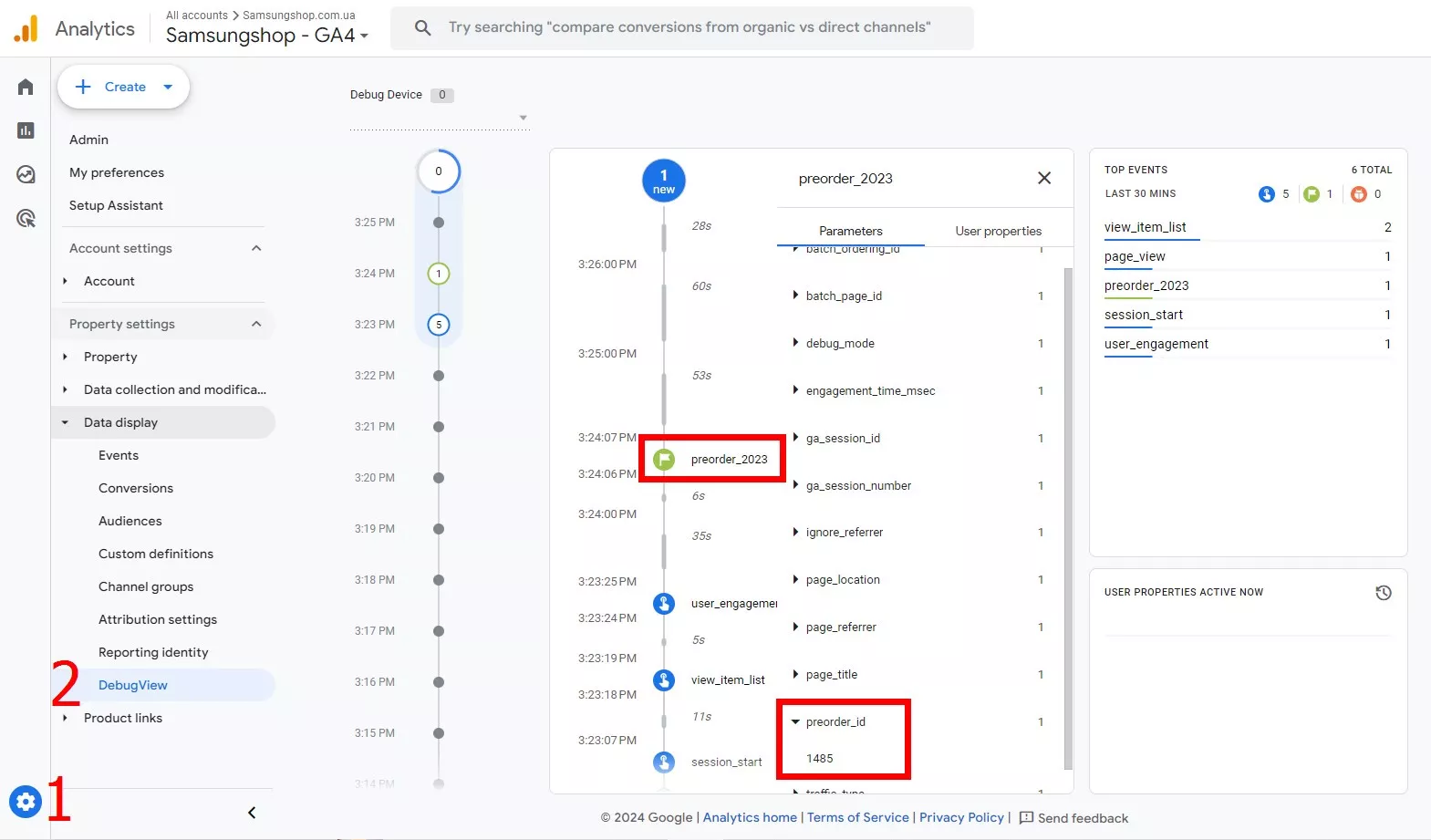The height and width of the screenshot is (840, 1431).
Task: Open the Explore icon in left rail
Action: click(26, 174)
